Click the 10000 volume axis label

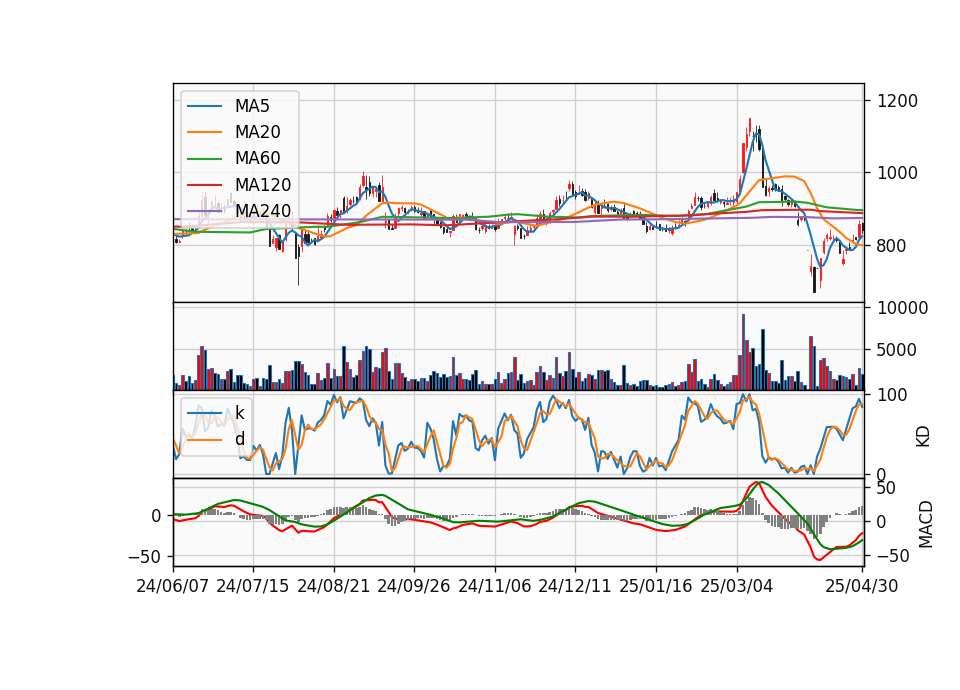pos(902,308)
